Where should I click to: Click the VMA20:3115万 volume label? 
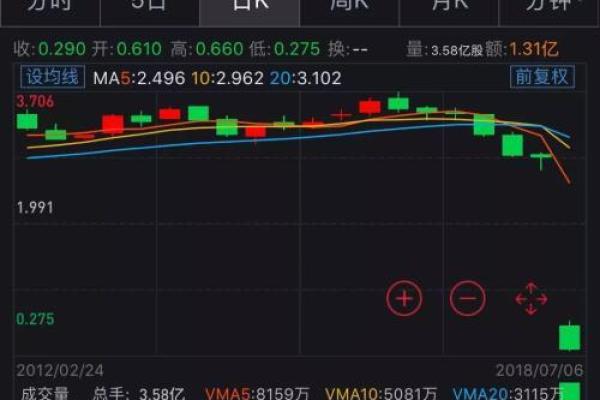tap(508, 393)
